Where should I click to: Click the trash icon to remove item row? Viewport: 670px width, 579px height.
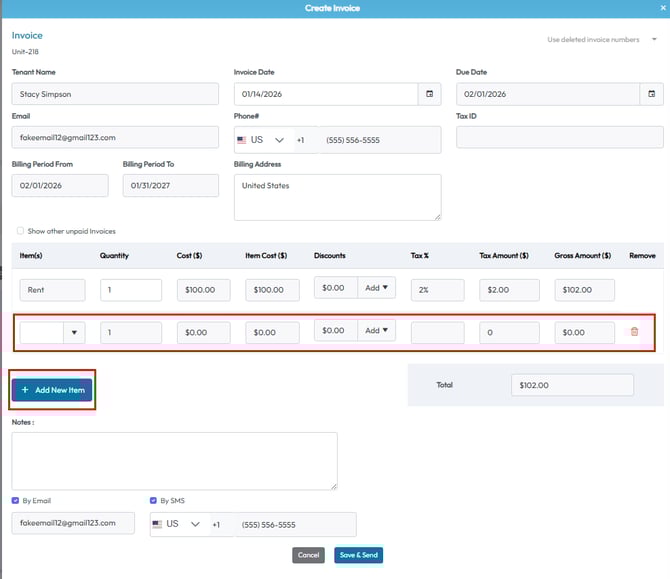coord(634,331)
